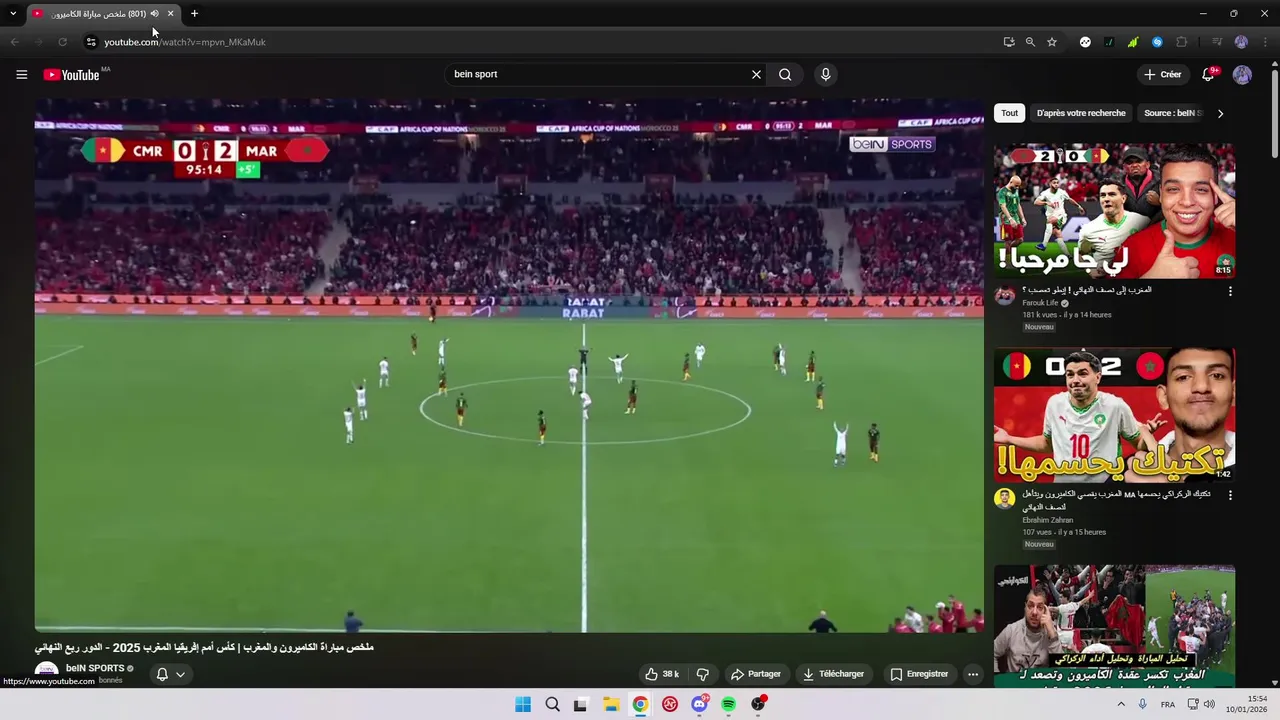Go back in browser history
Image resolution: width=1280 pixels, height=720 pixels.
pyautogui.click(x=14, y=42)
